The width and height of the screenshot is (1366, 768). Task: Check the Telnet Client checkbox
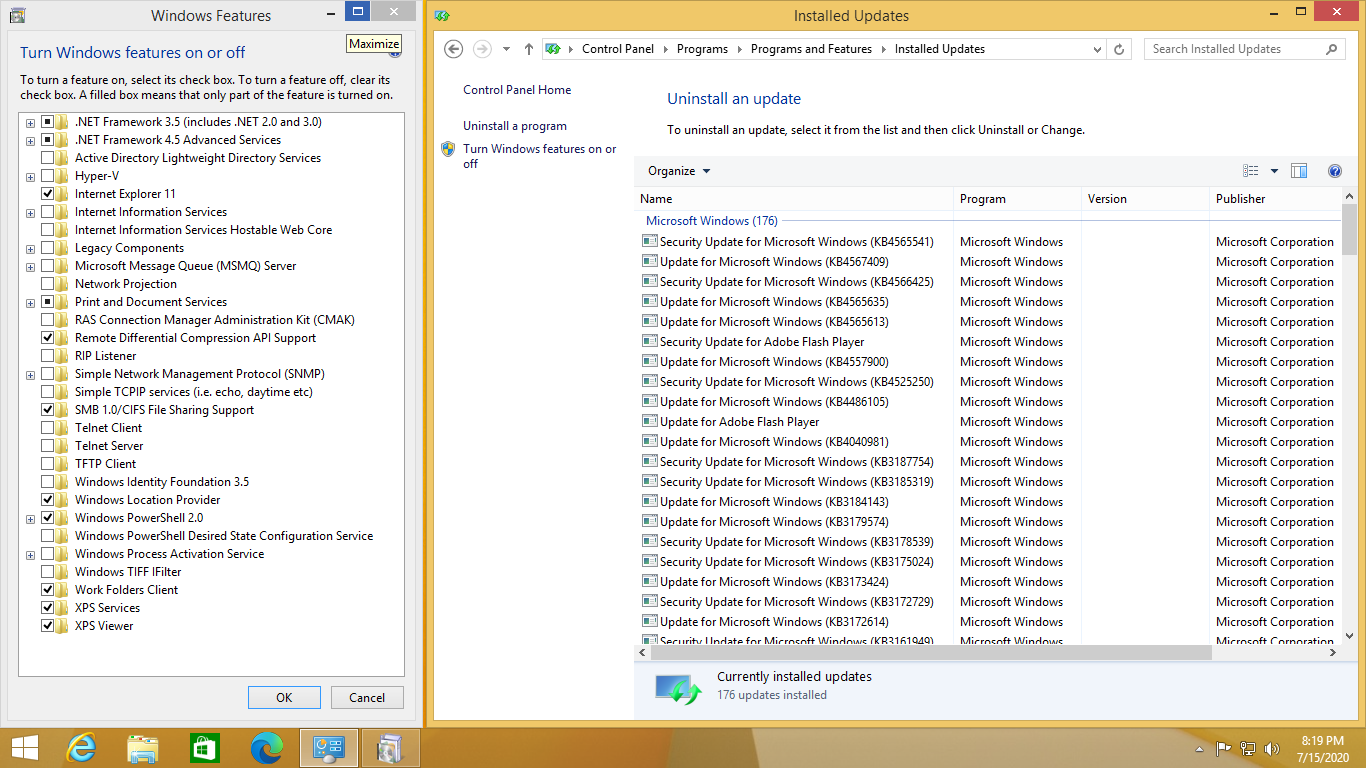[48, 428]
